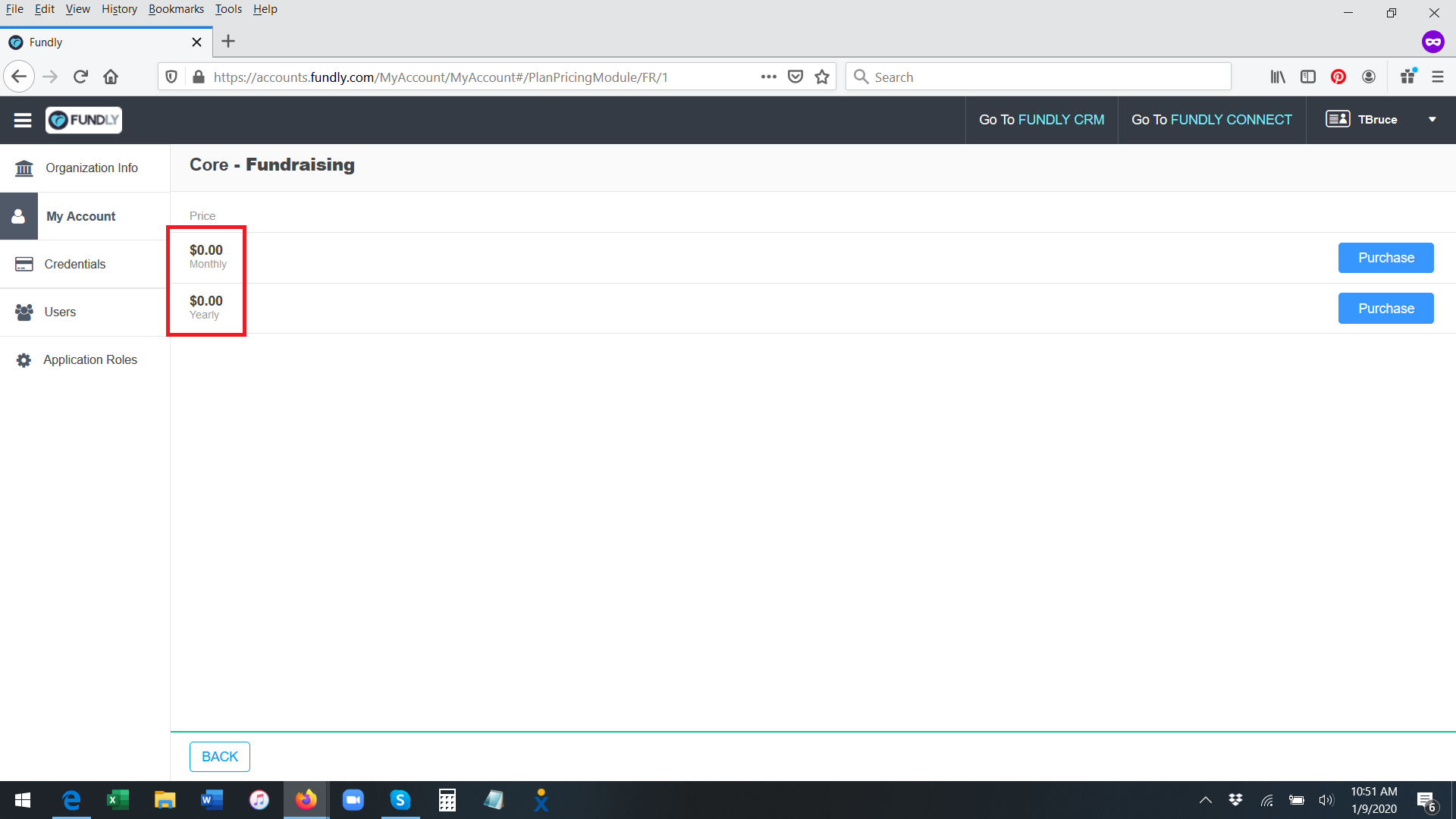This screenshot has width=1456, height=819.
Task: Save page to Pocket
Action: click(795, 77)
